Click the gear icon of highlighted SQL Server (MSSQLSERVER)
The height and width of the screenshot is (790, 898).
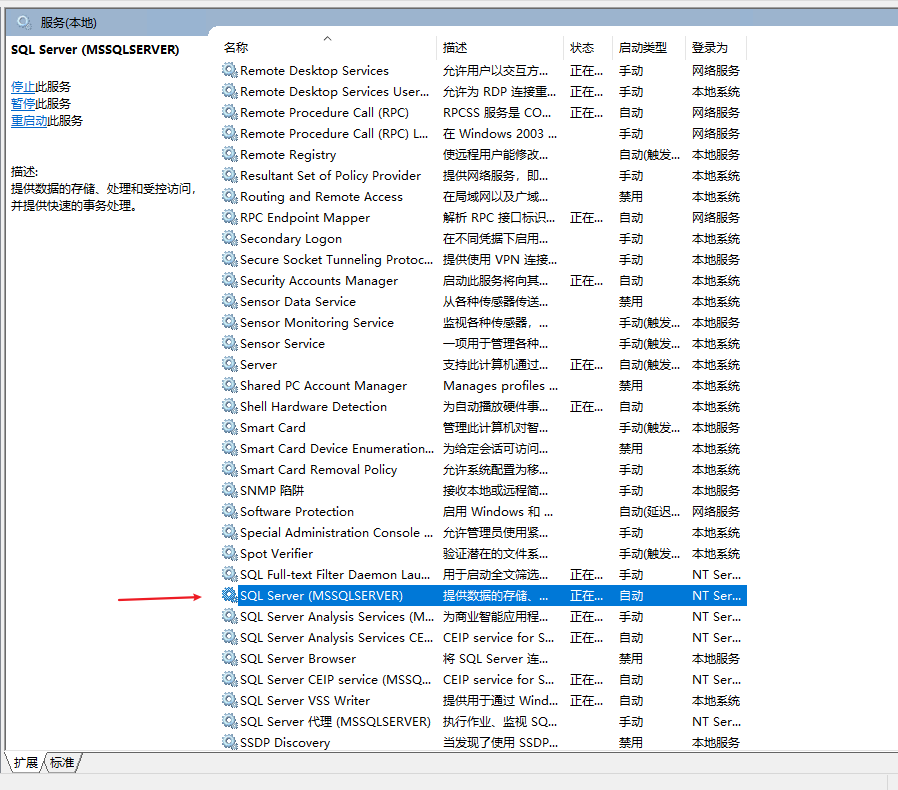click(230, 595)
